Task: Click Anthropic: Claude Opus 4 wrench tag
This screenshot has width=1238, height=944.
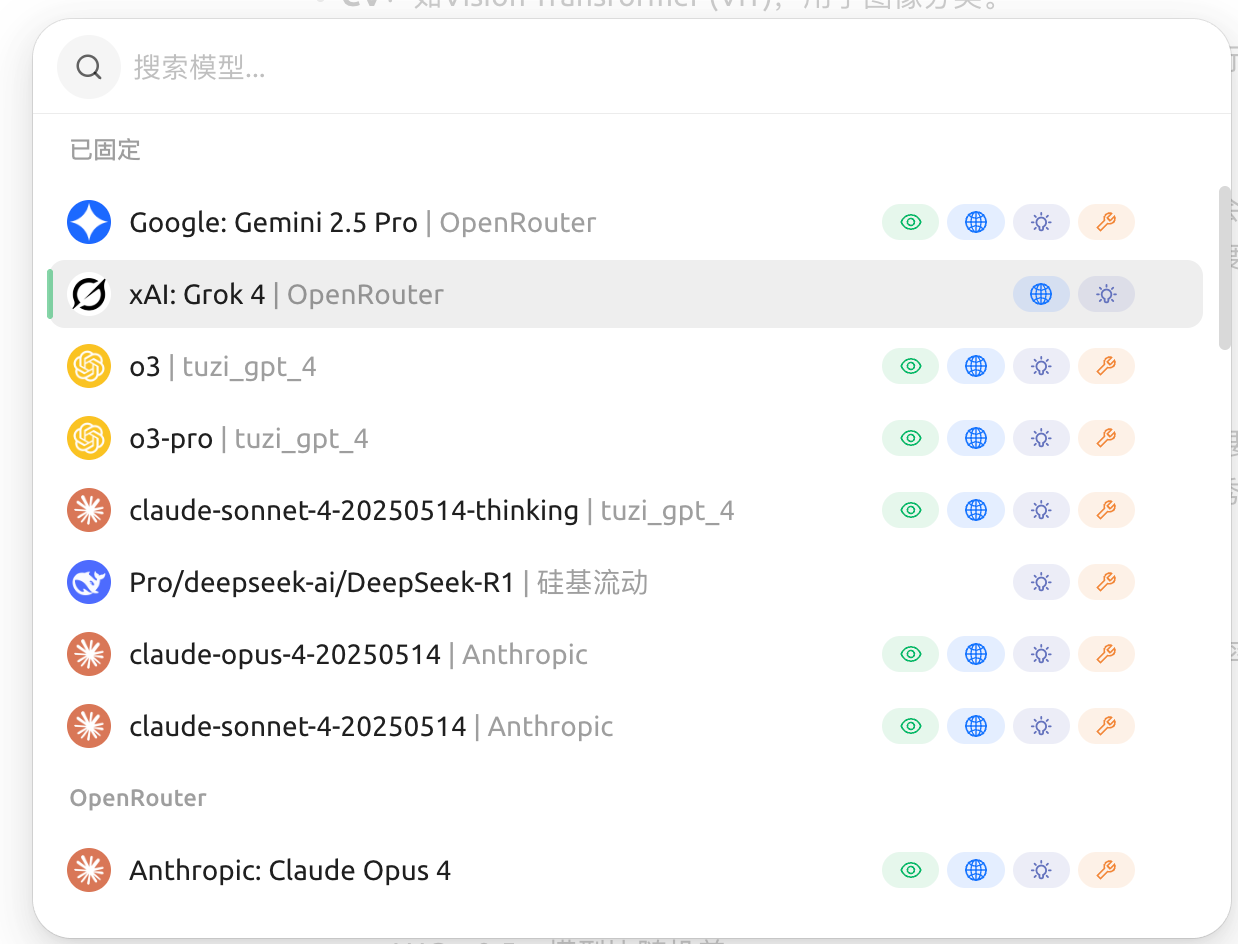Action: [x=1106, y=870]
